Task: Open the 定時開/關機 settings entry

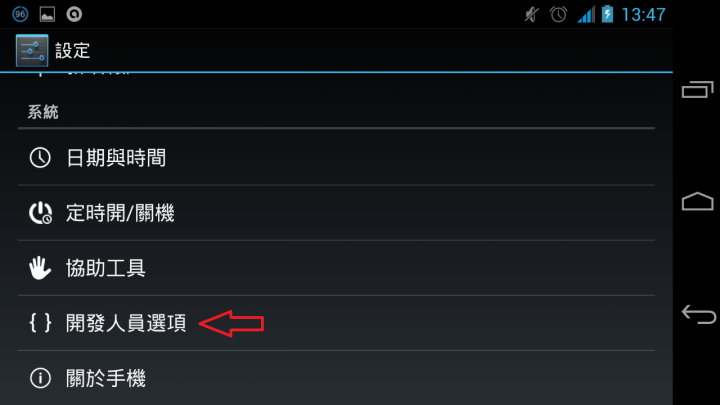Action: [x=336, y=213]
